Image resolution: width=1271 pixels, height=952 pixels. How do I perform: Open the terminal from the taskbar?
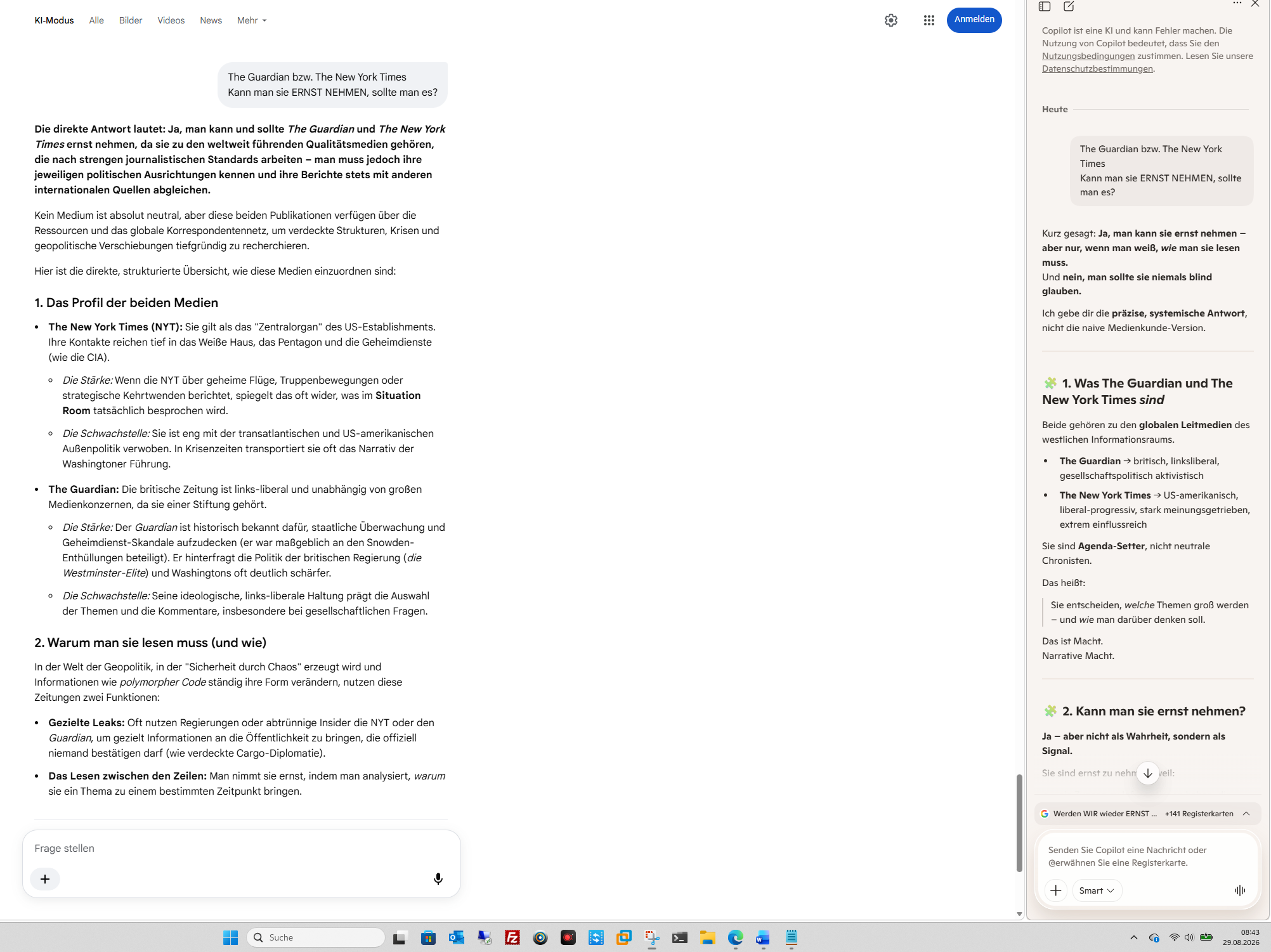pos(680,937)
